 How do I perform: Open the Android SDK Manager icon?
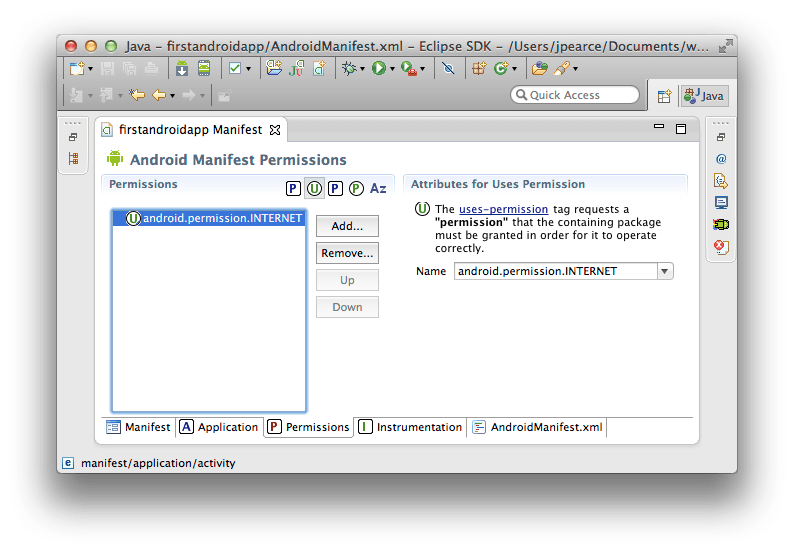tap(182, 68)
